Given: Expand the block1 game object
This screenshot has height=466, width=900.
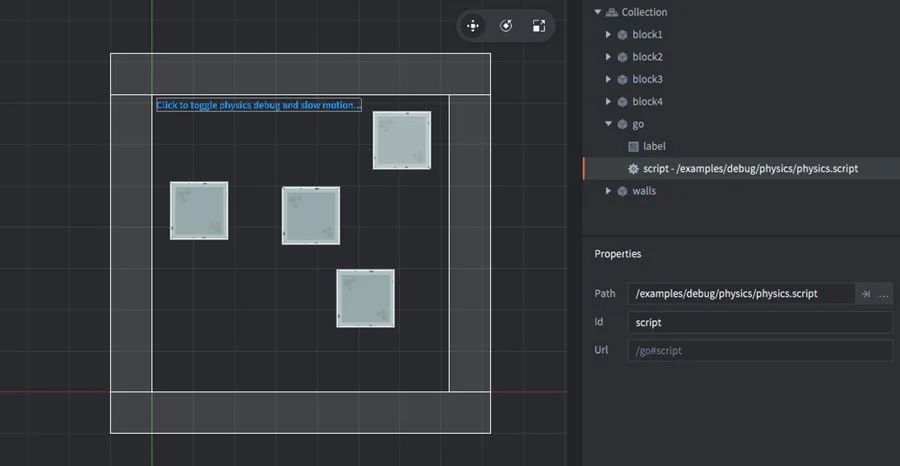Looking at the screenshot, I should pos(608,35).
